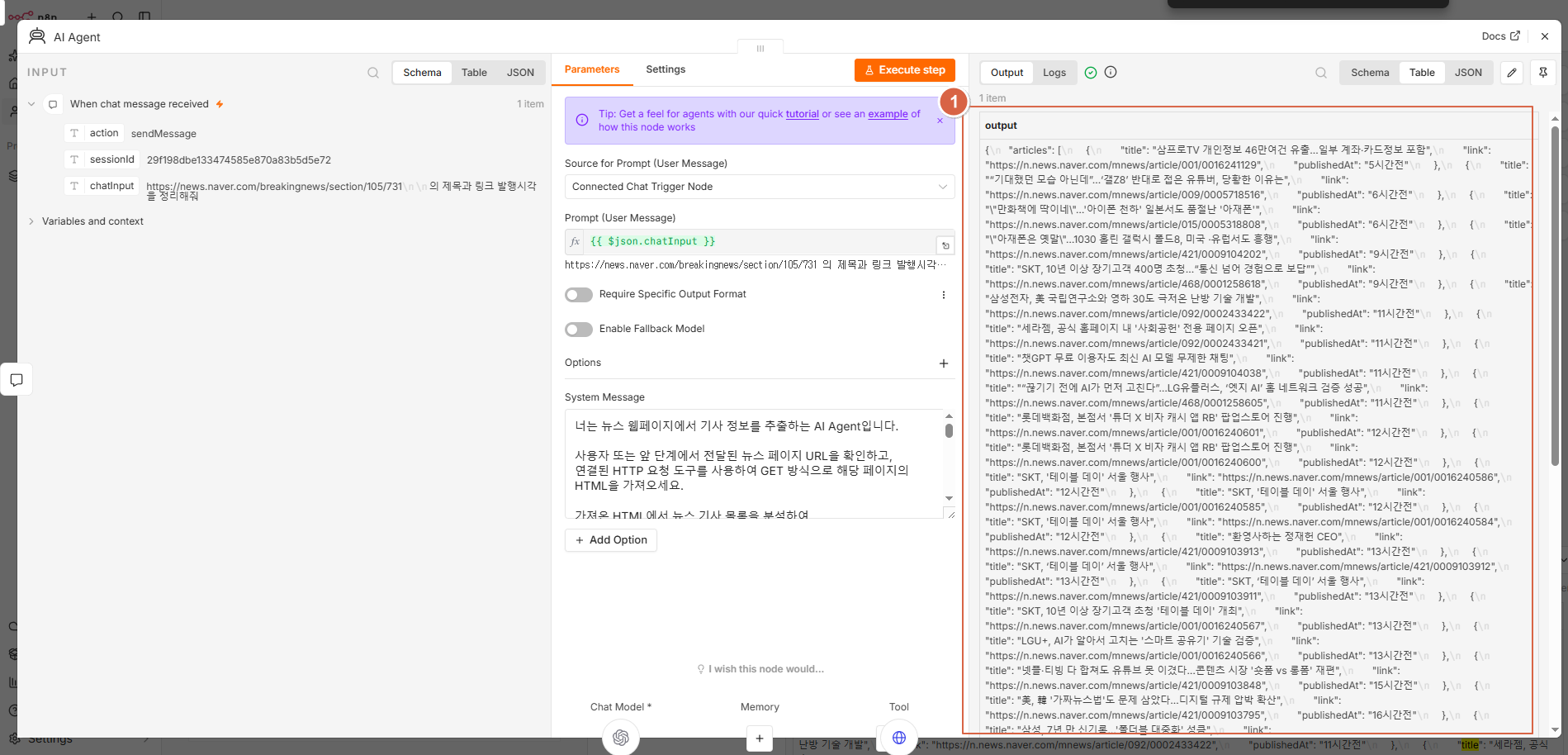
Task: Switch output view to JSON
Action: point(1468,73)
